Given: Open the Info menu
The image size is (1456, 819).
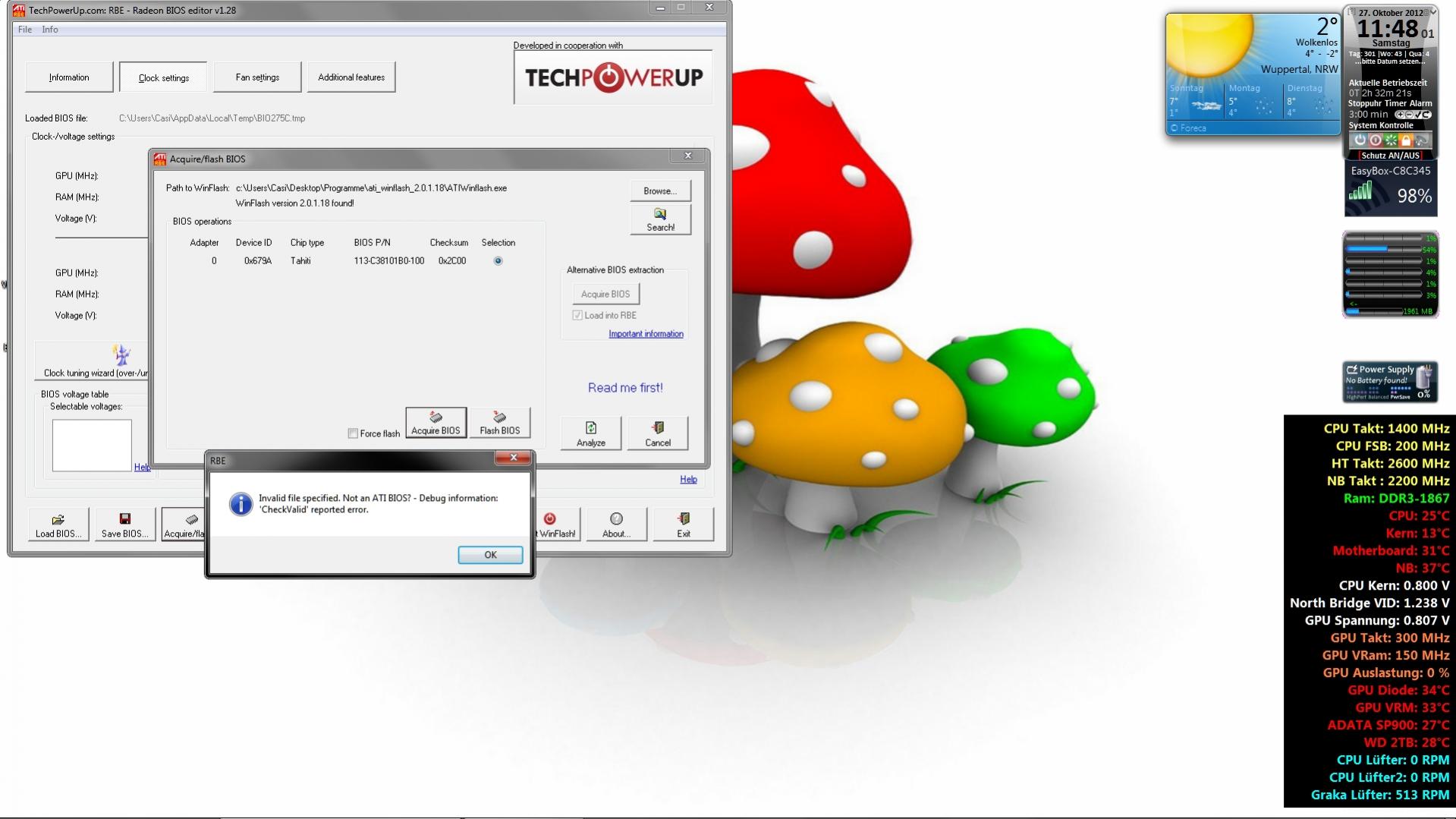Looking at the screenshot, I should (50, 30).
